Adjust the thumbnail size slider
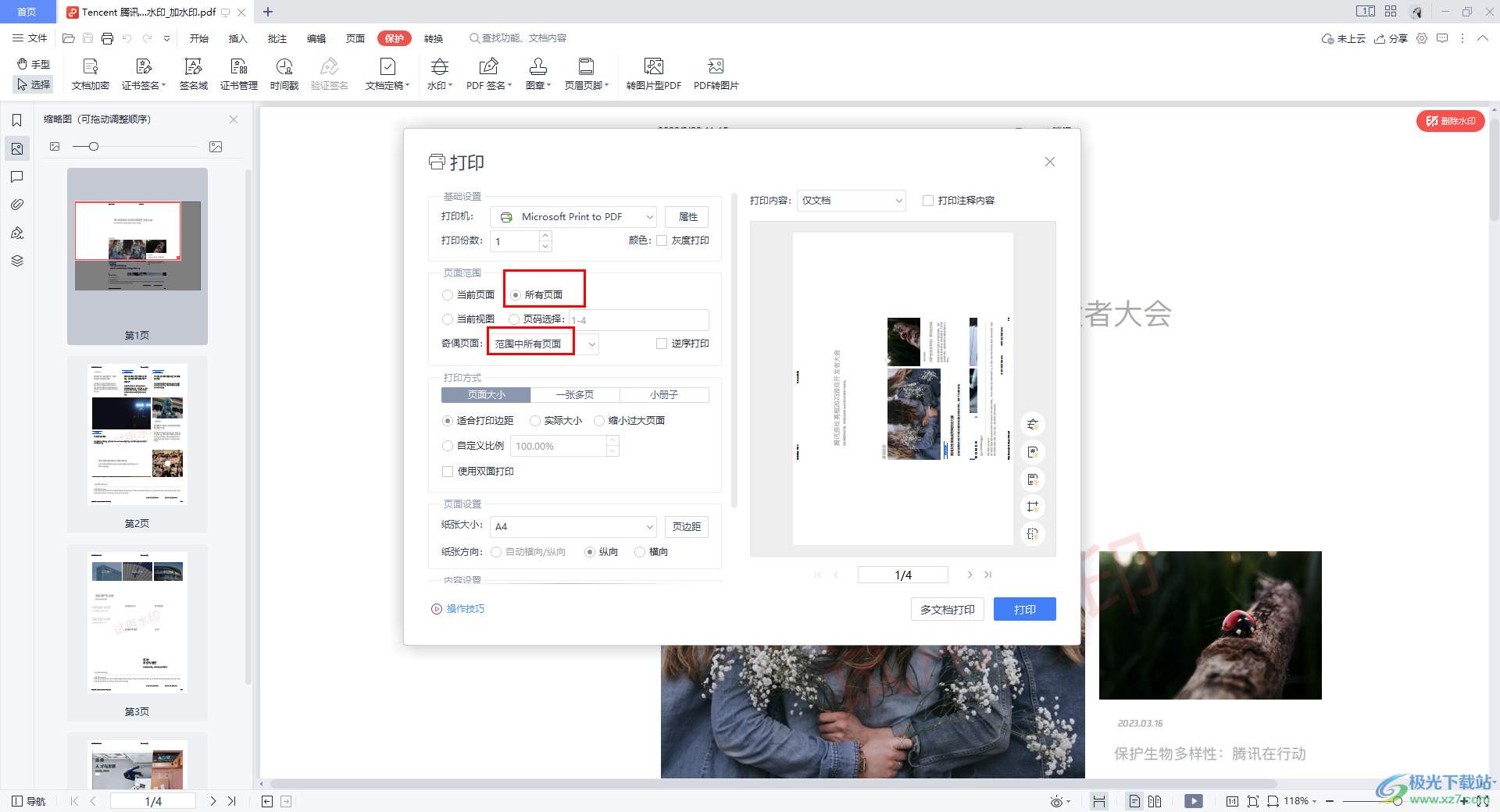 pos(94,147)
